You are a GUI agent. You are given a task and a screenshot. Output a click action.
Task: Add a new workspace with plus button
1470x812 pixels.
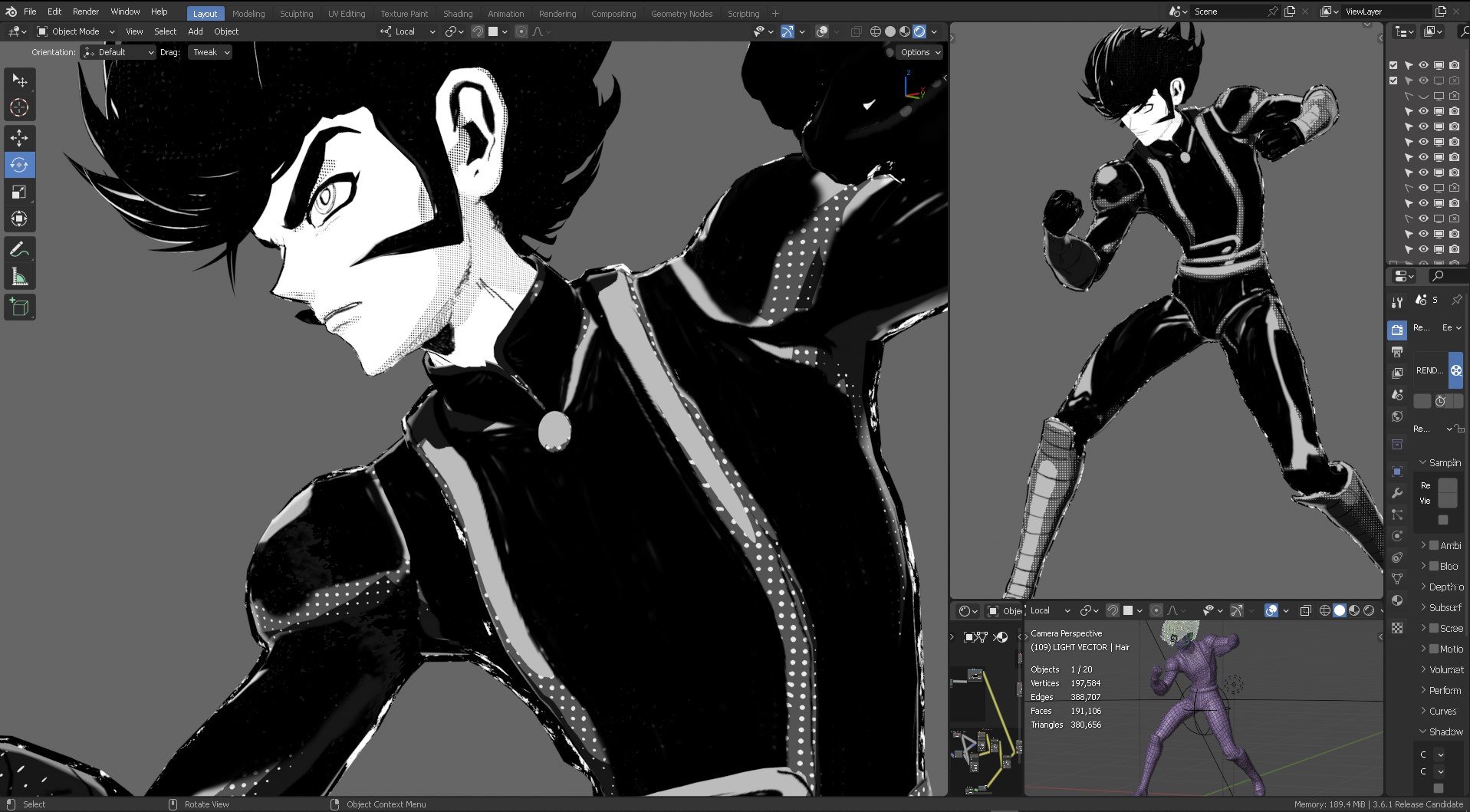775,13
